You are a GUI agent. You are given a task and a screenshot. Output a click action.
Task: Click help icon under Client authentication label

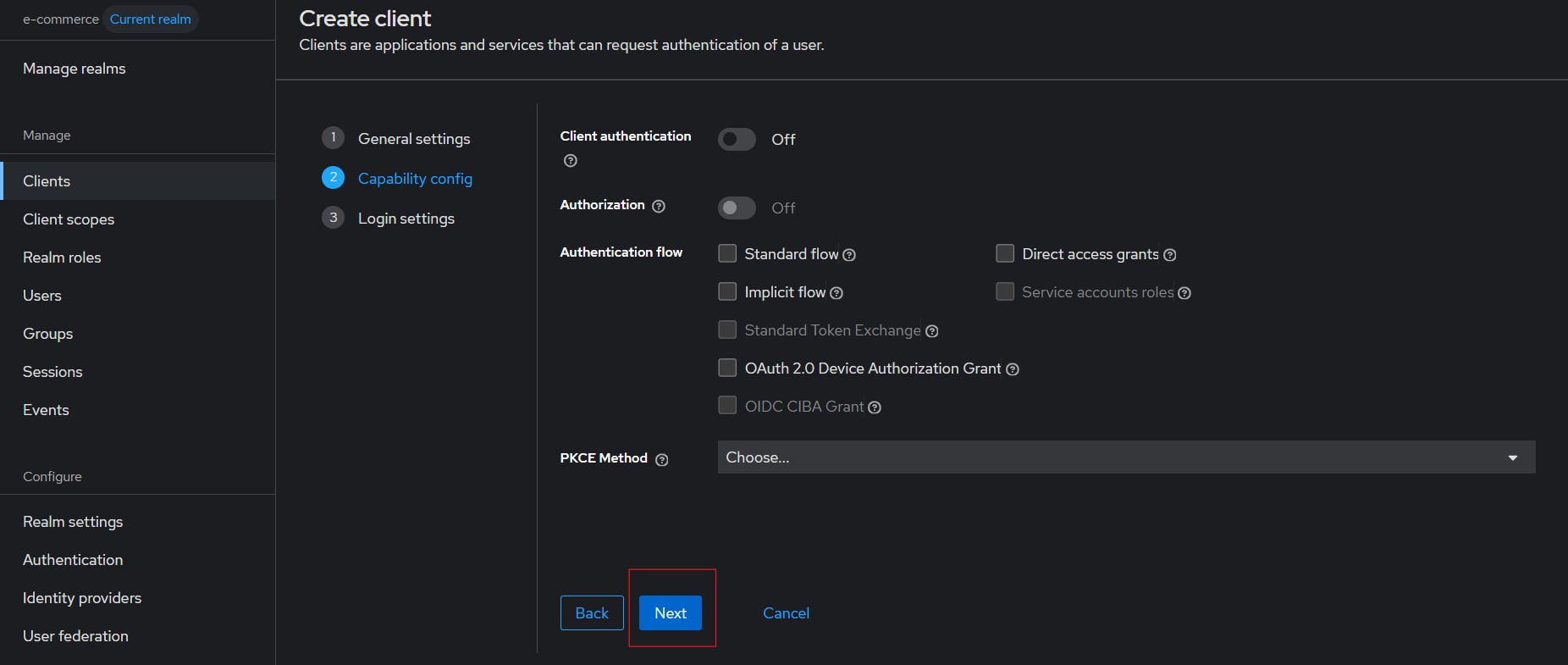[x=571, y=161]
